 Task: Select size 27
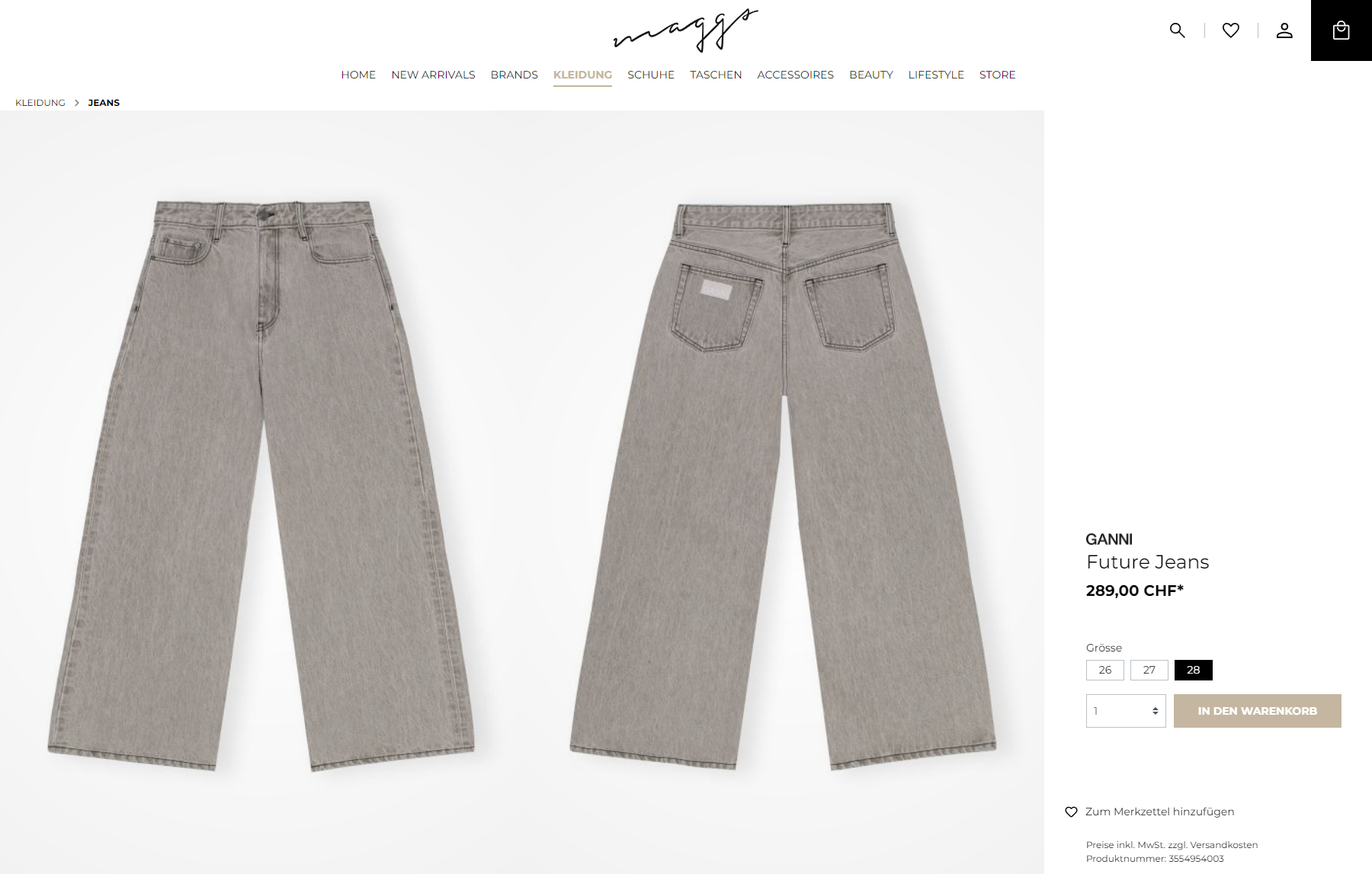(1149, 670)
